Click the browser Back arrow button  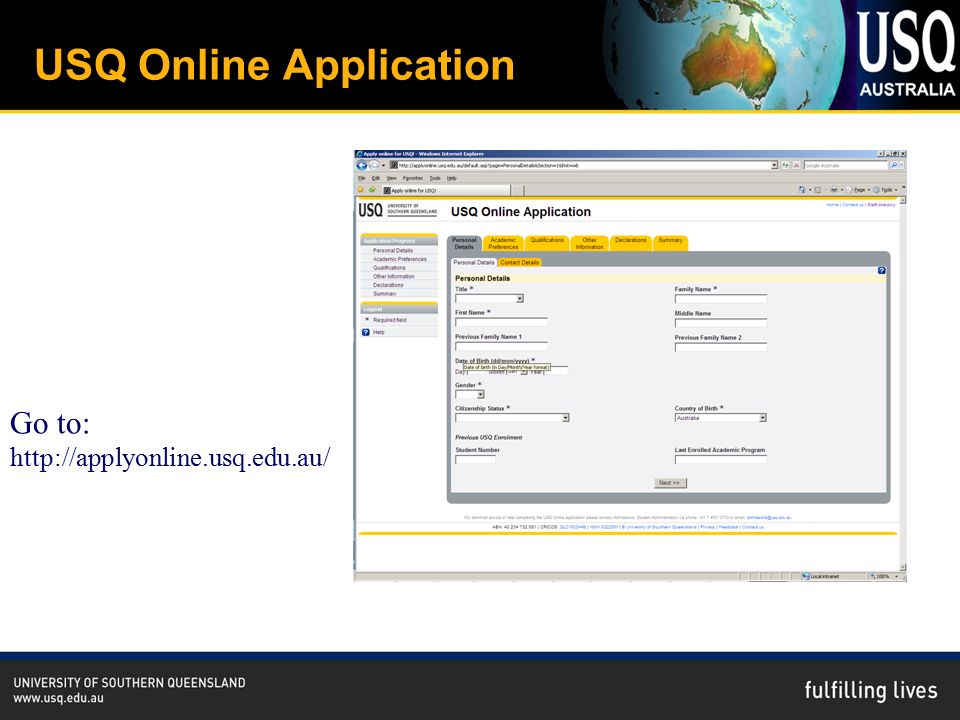click(x=361, y=165)
